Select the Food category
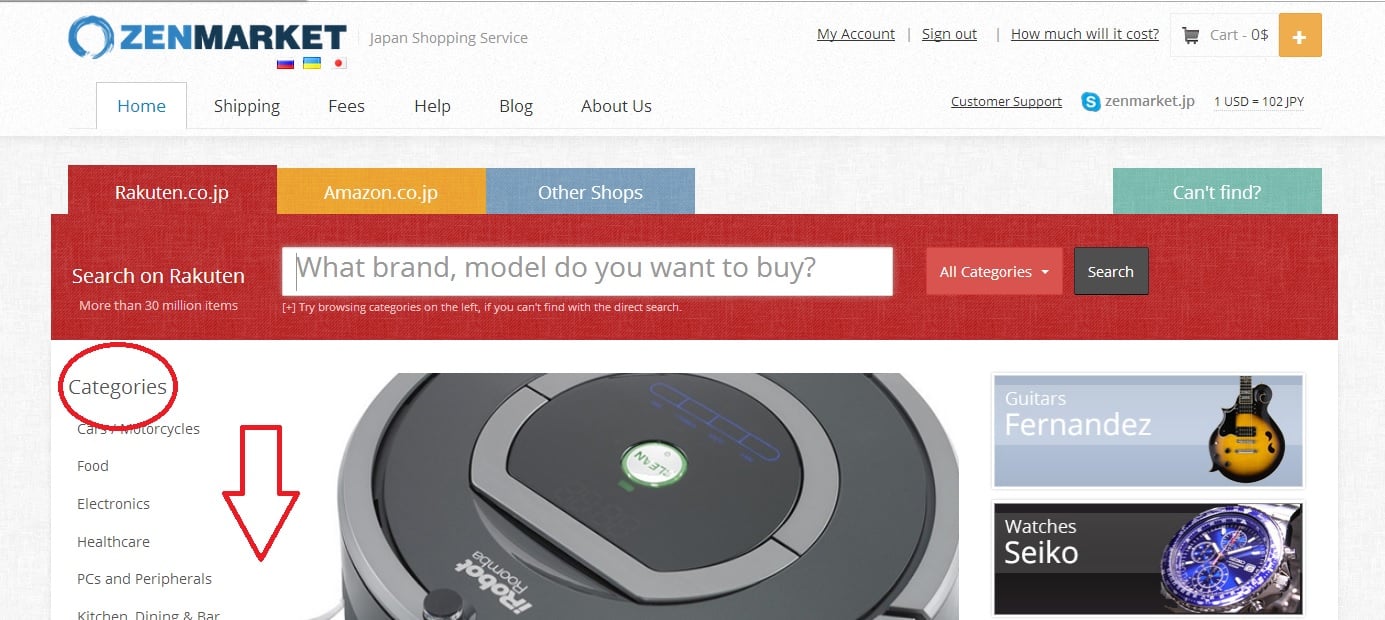The height and width of the screenshot is (620, 1385). [93, 466]
